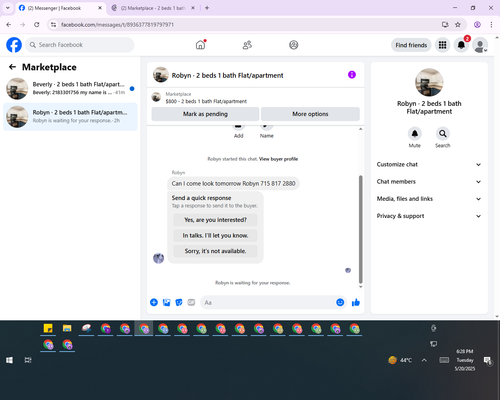Go back from Marketplace with arrow
Screen dimensions: 500x400
[x=12, y=67]
